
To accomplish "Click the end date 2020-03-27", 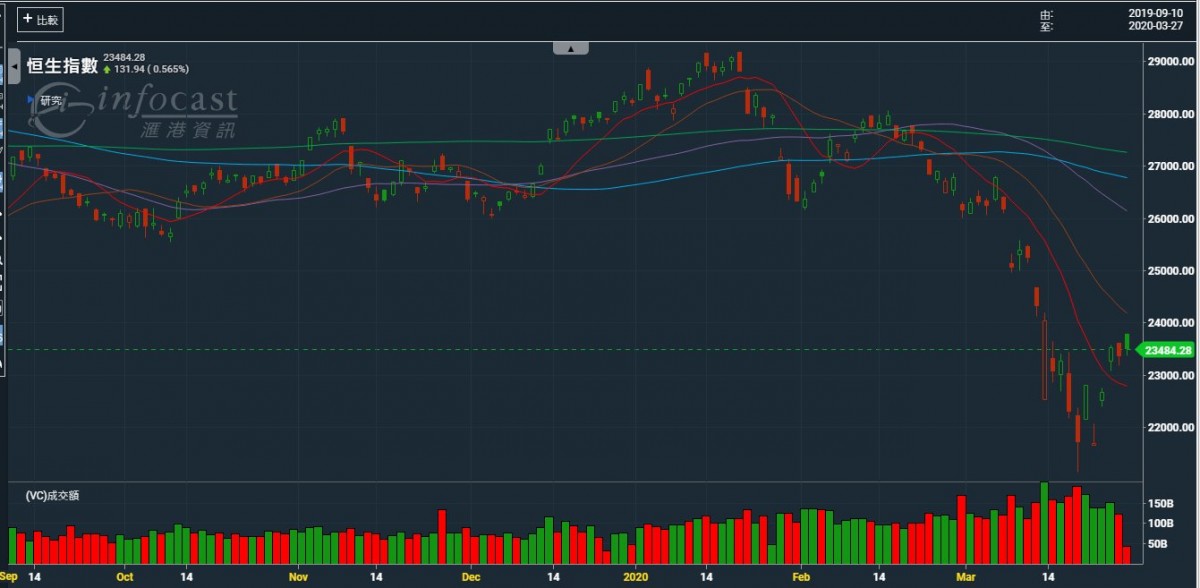I will [1153, 27].
